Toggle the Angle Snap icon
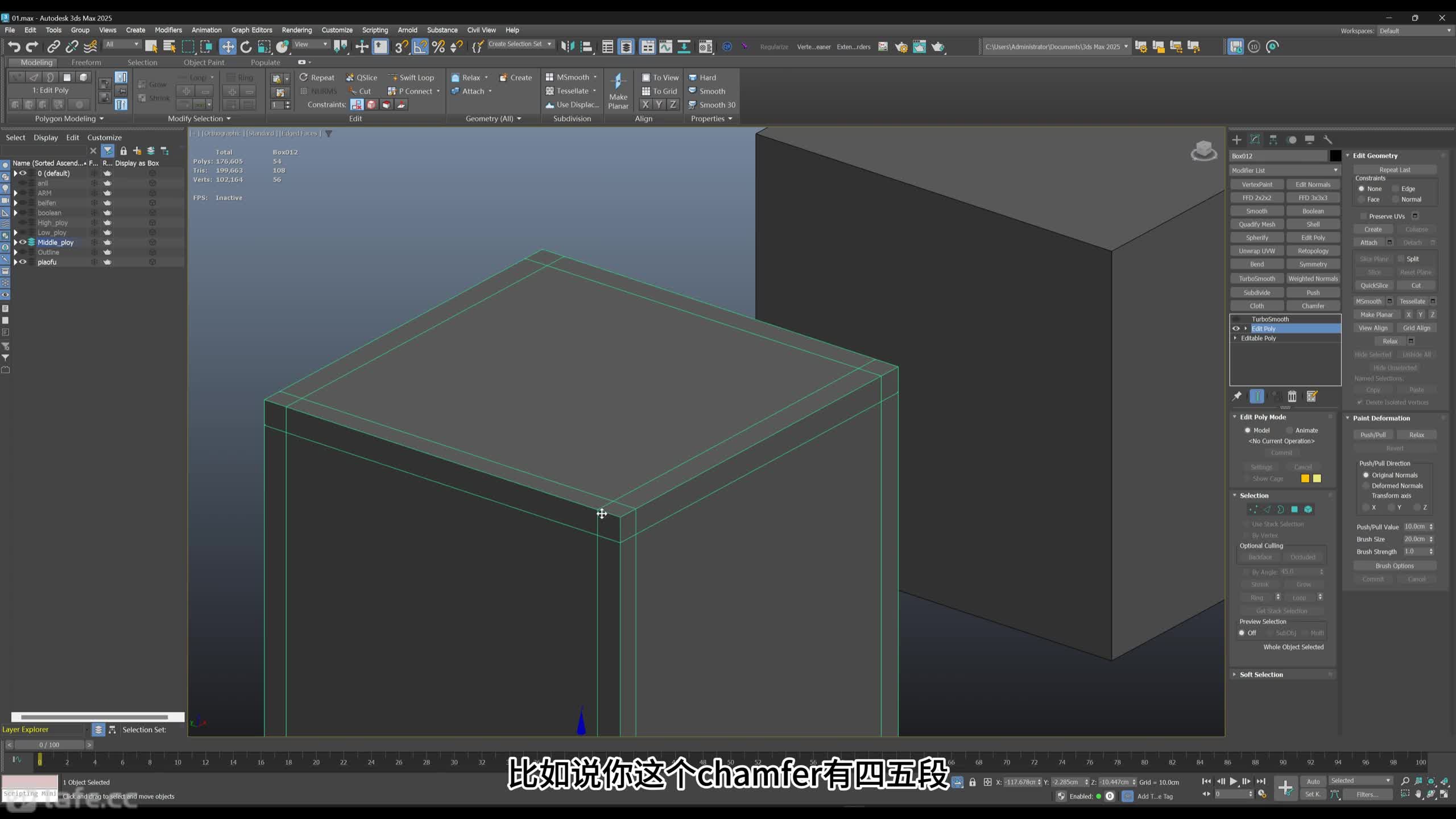 click(x=420, y=47)
